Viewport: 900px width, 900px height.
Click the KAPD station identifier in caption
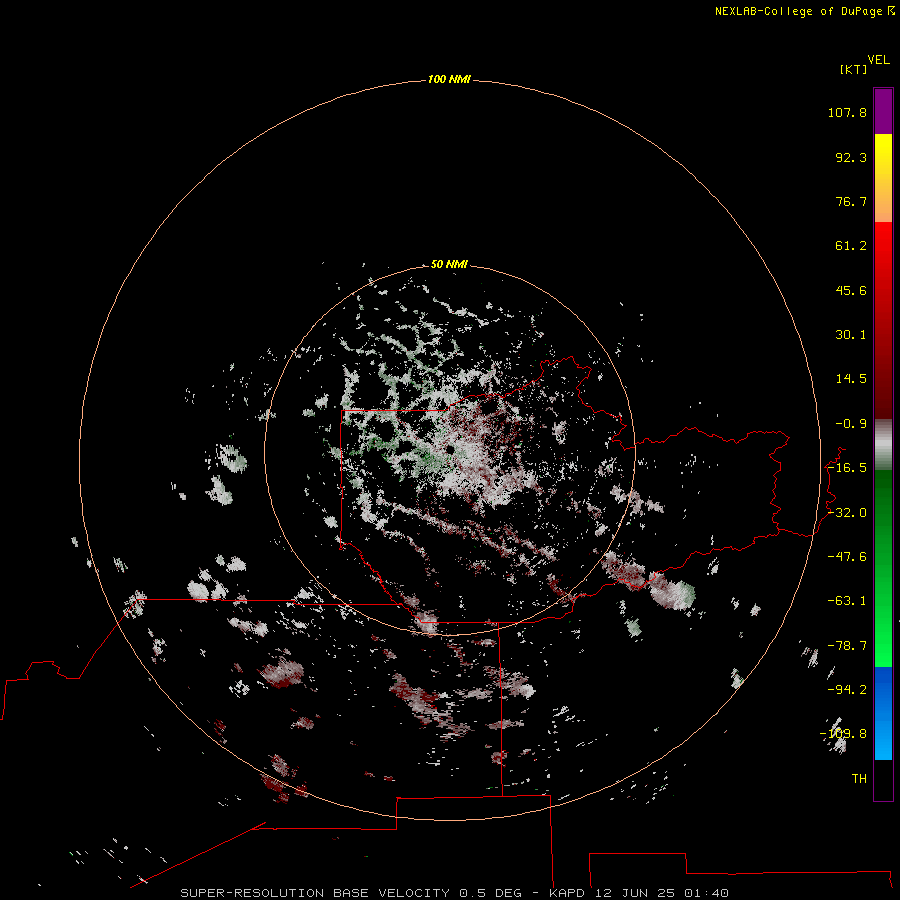(x=567, y=893)
